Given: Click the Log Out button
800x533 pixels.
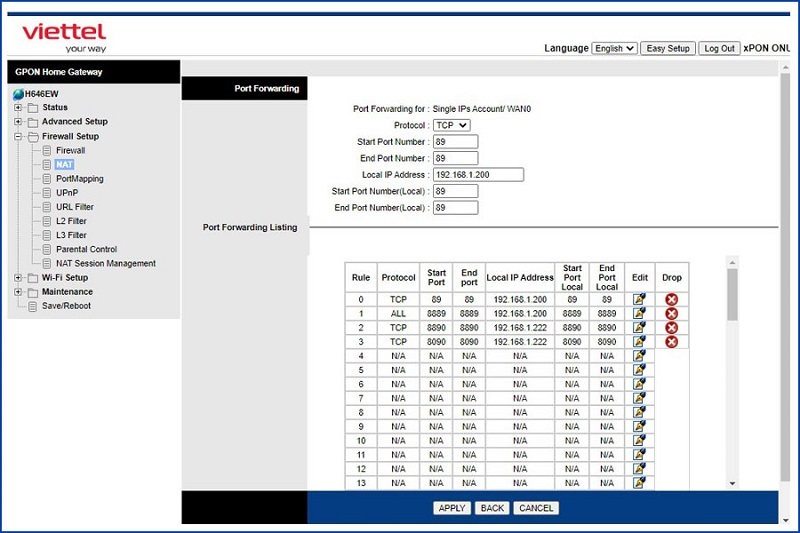Looking at the screenshot, I should click(718, 48).
